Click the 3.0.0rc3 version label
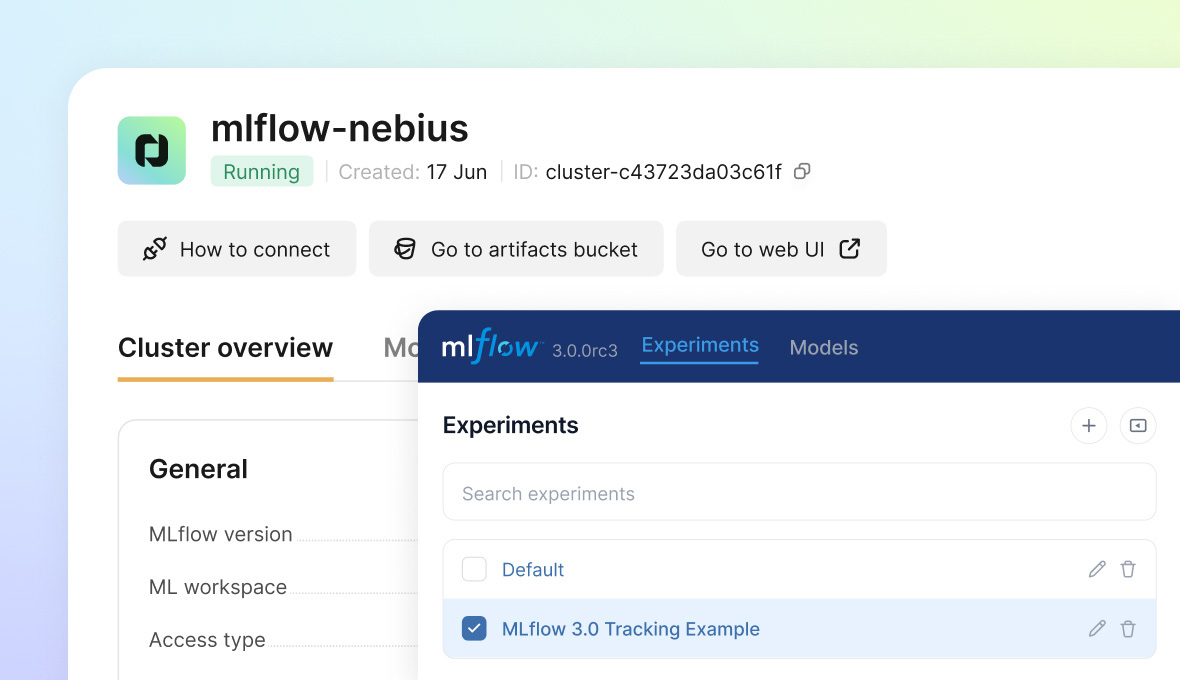1180x680 pixels. pos(585,351)
